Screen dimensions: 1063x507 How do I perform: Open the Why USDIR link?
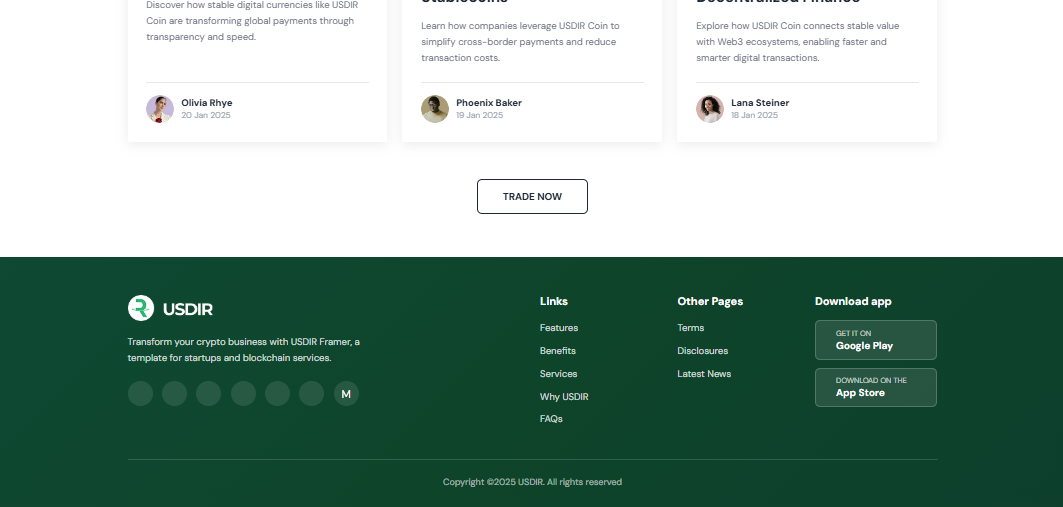point(564,397)
